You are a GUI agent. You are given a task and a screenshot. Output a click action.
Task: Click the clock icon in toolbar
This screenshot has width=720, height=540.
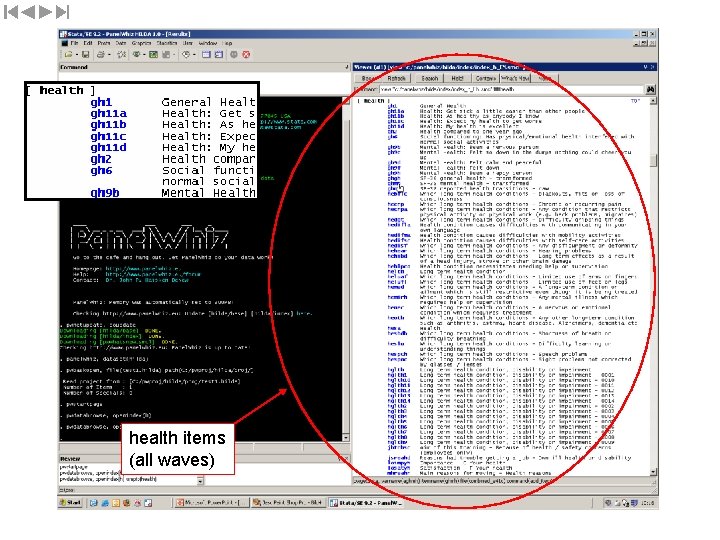186,55
